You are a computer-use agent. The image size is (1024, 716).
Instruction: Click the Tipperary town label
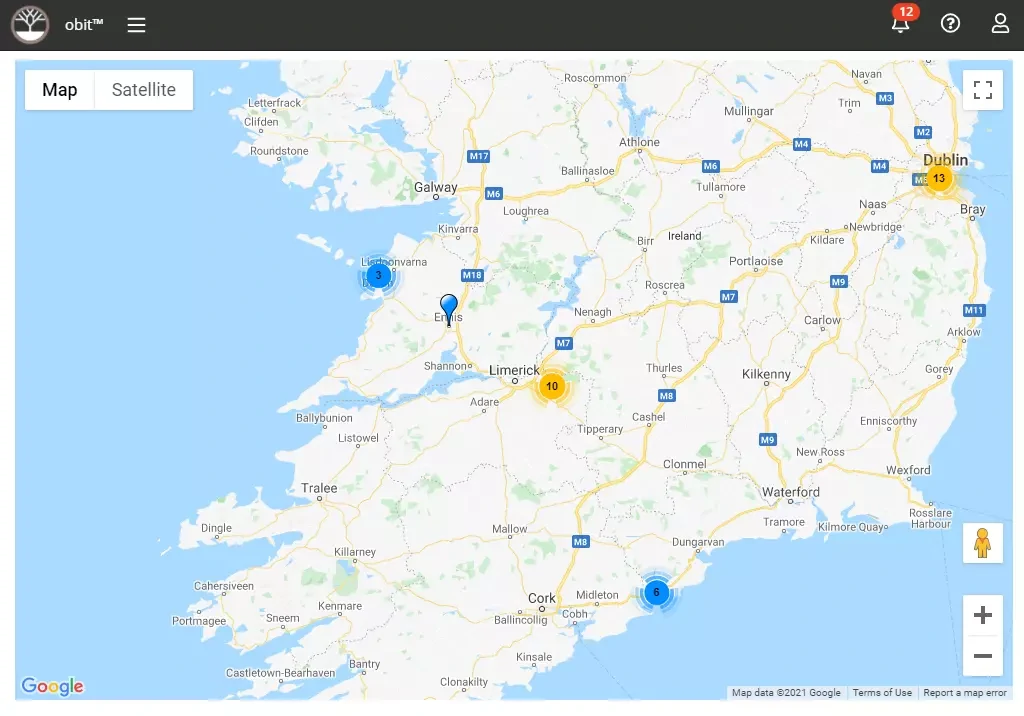(x=600, y=429)
